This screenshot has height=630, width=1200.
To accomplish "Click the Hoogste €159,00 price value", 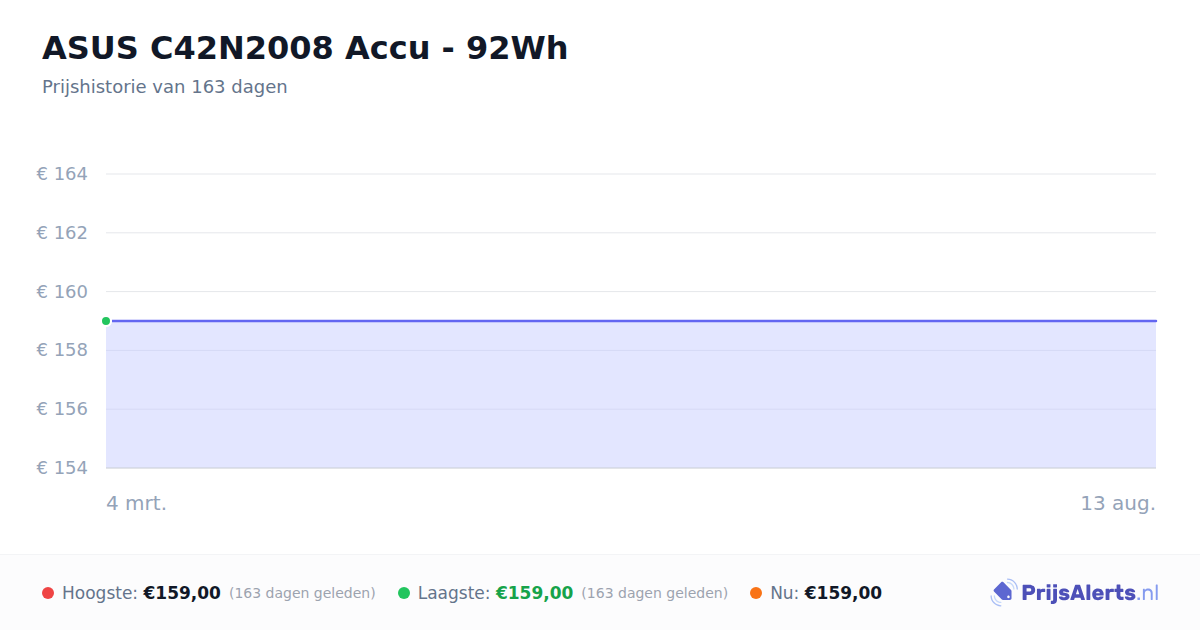I will (182, 593).
